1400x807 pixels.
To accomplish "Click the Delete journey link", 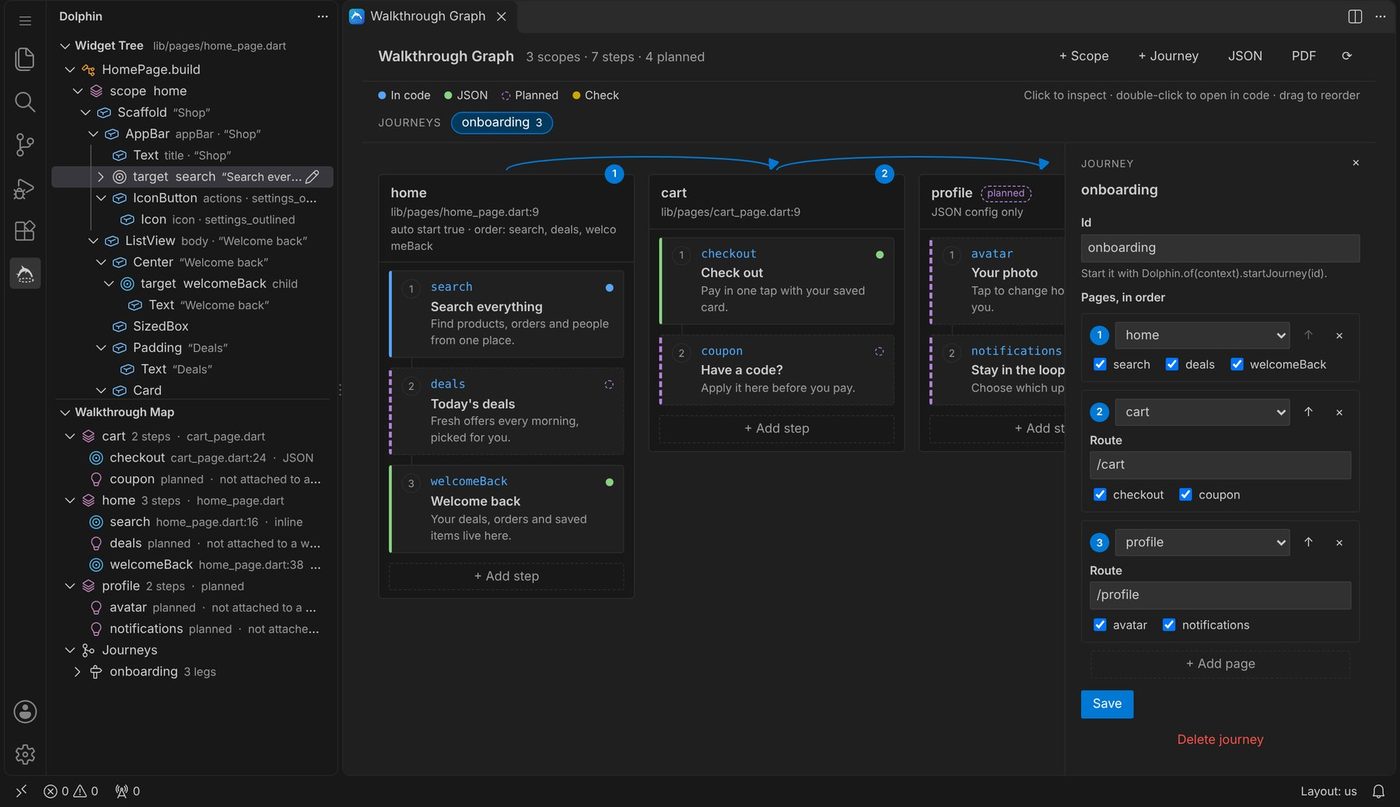I will 1220,740.
